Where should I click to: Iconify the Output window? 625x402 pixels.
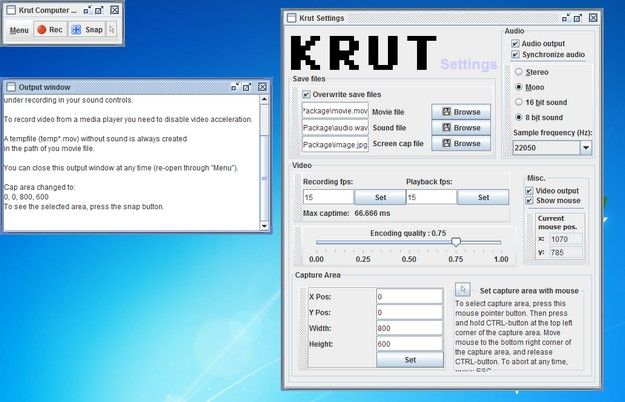coord(235,87)
